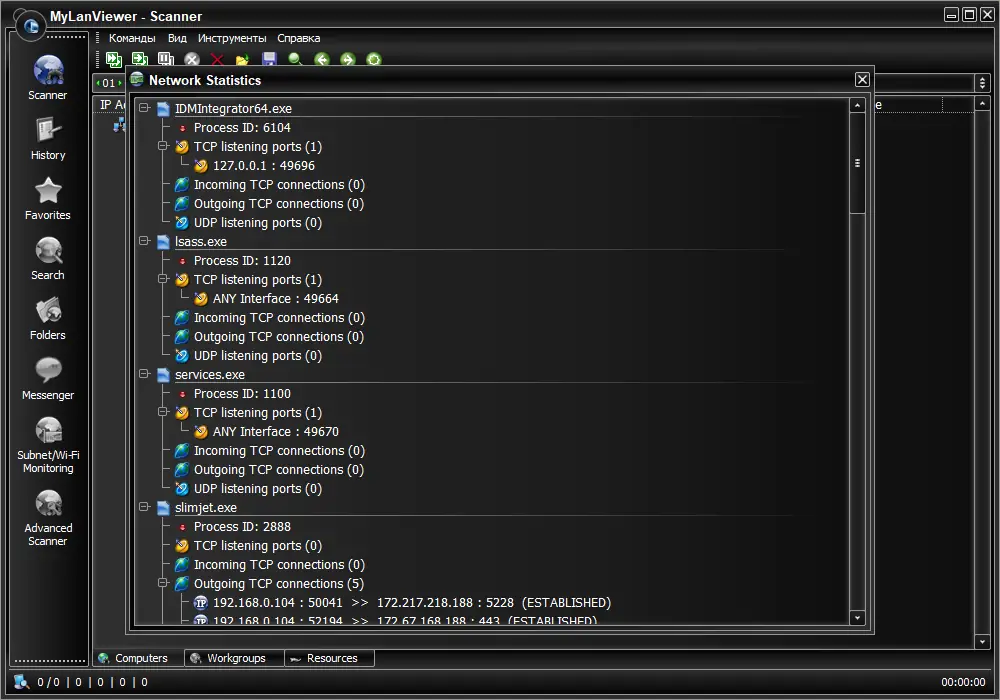The image size is (1000, 700).
Task: Switch to the Resources tab
Action: pyautogui.click(x=330, y=658)
